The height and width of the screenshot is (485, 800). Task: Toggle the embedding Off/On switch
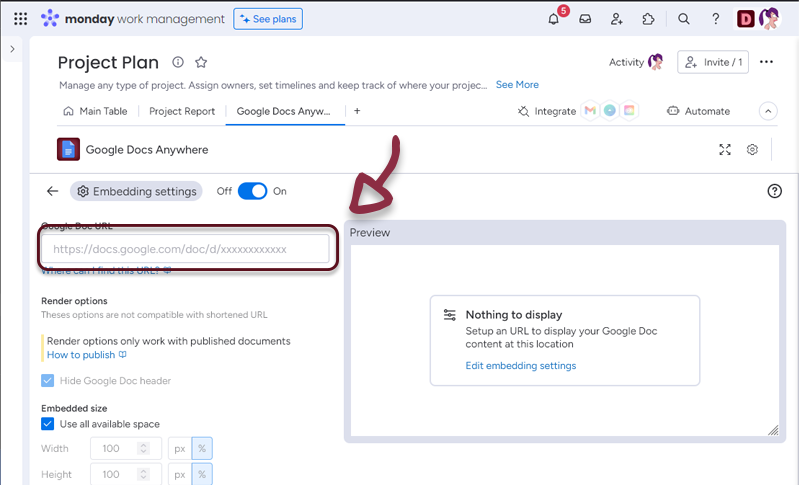coord(252,191)
